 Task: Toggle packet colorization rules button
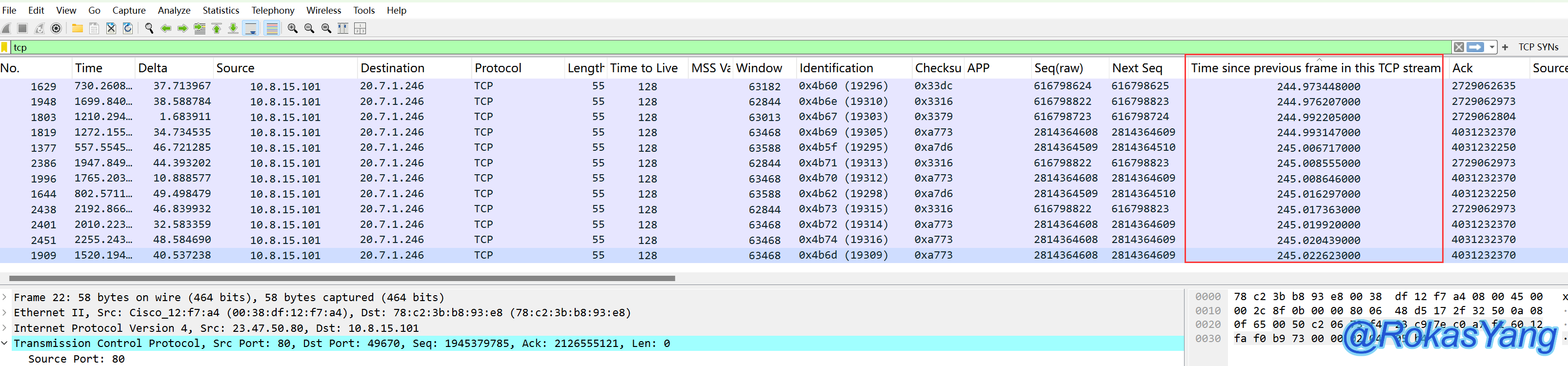click(x=271, y=28)
